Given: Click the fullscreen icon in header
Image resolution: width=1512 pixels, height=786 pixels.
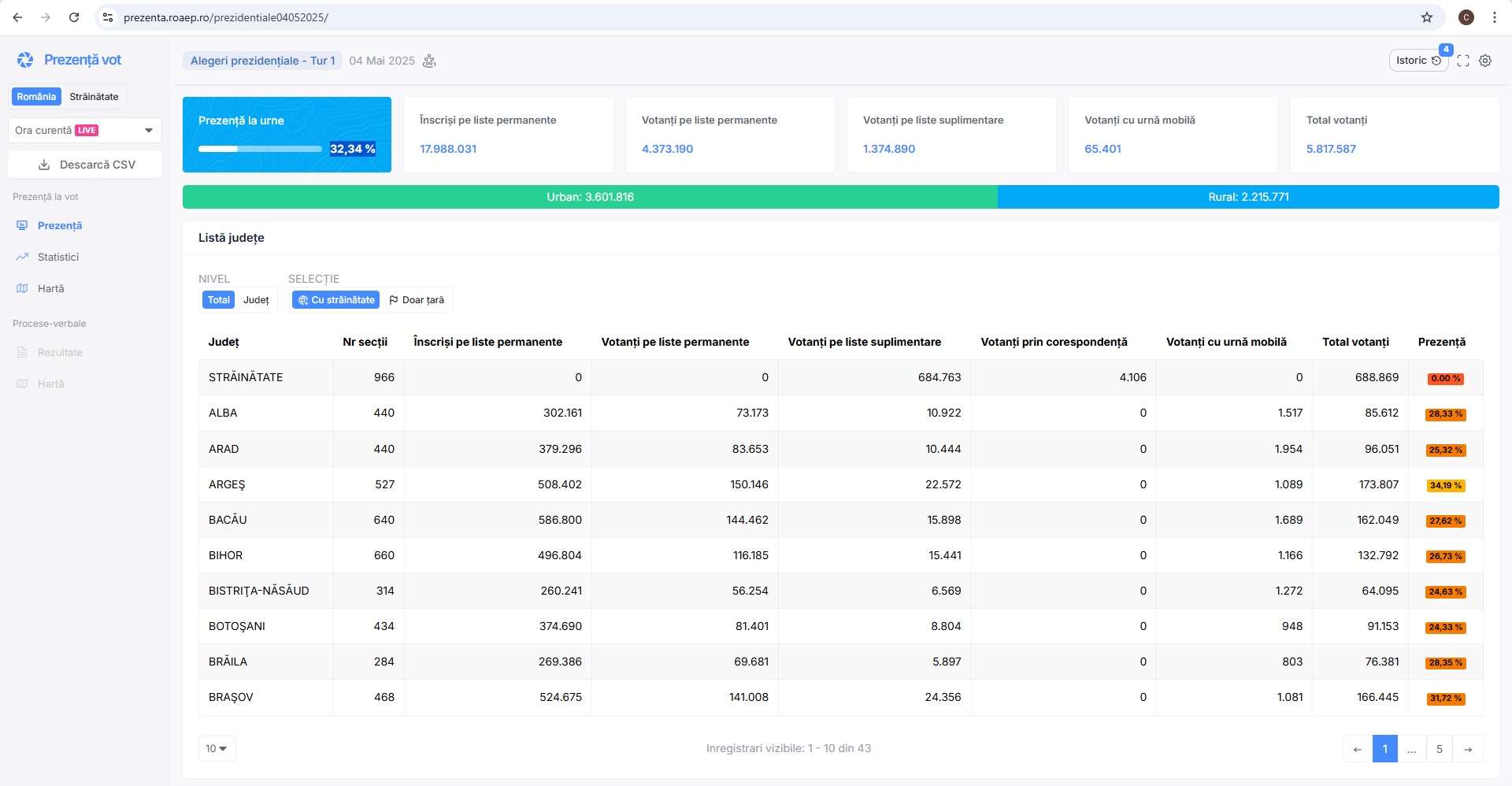Looking at the screenshot, I should click(1463, 61).
